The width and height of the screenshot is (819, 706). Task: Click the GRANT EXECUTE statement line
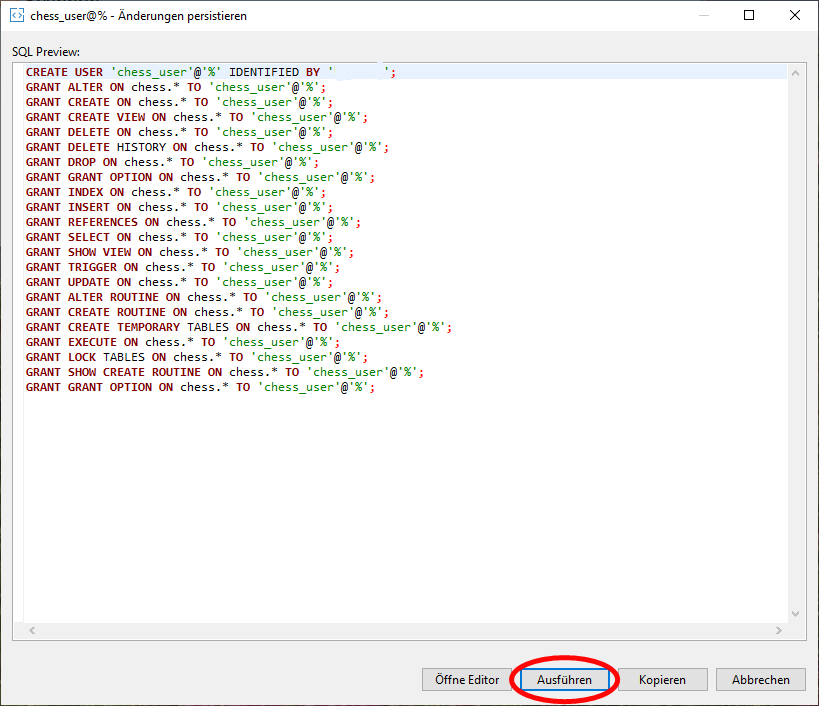coord(180,342)
